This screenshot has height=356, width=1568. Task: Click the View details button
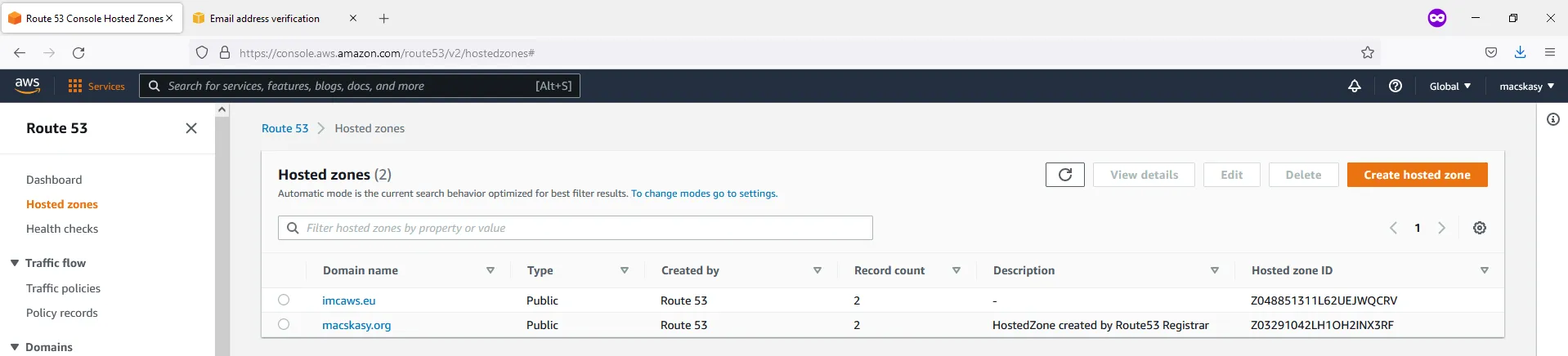tap(1144, 175)
